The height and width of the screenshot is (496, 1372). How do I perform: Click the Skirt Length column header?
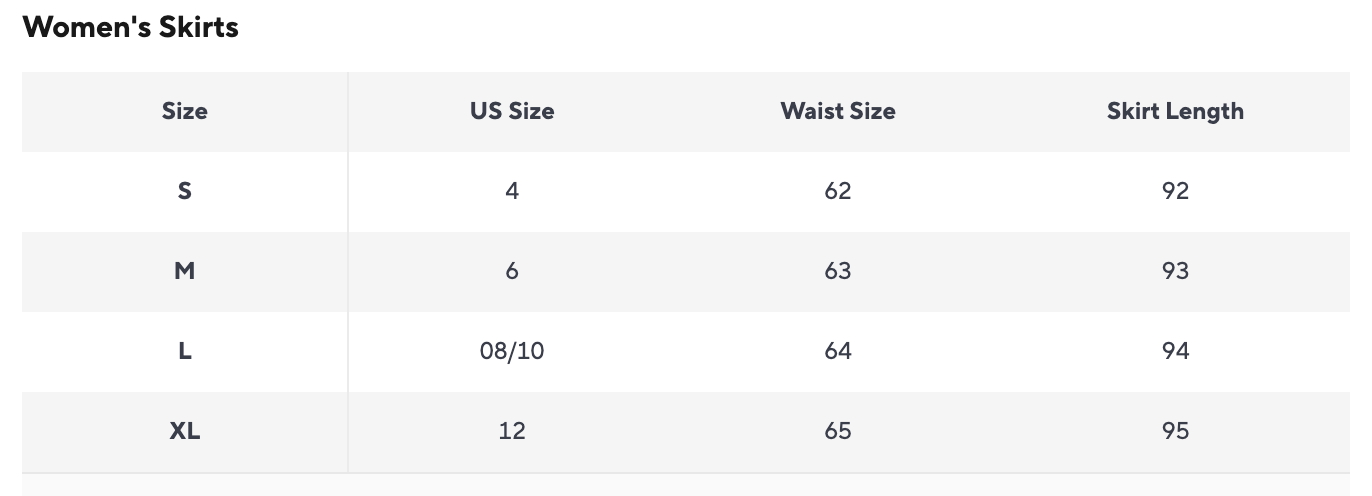click(x=1175, y=111)
